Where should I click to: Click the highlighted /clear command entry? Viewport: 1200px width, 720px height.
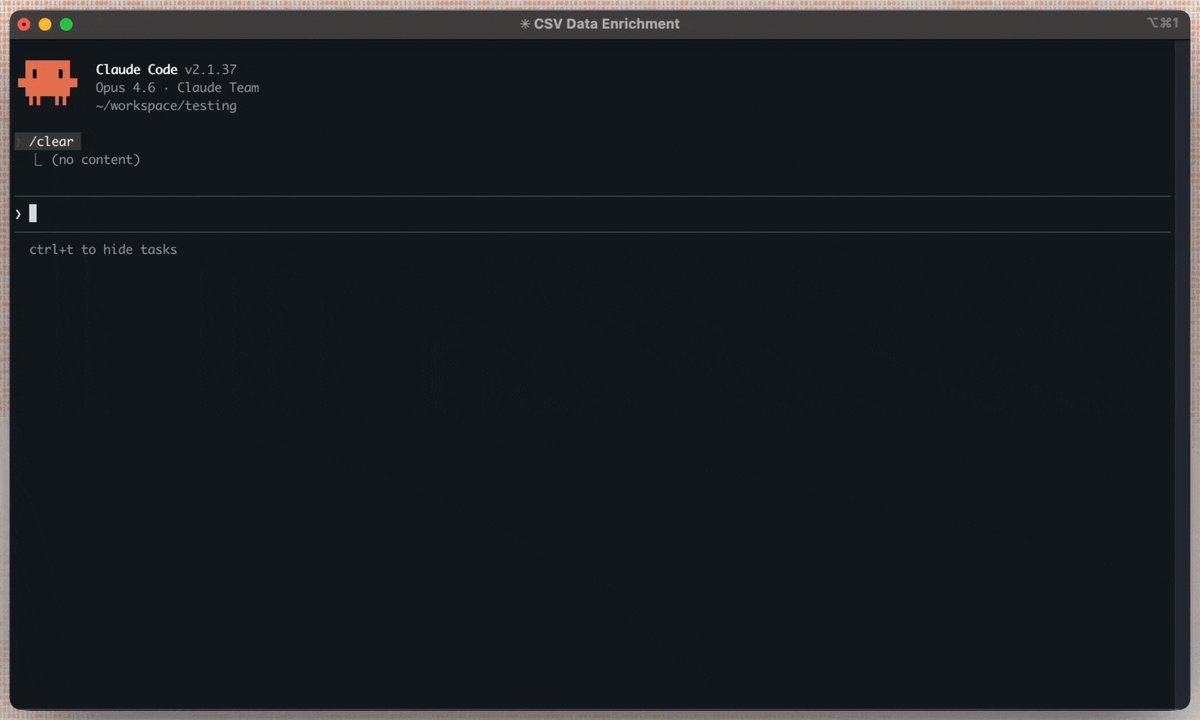click(47, 141)
